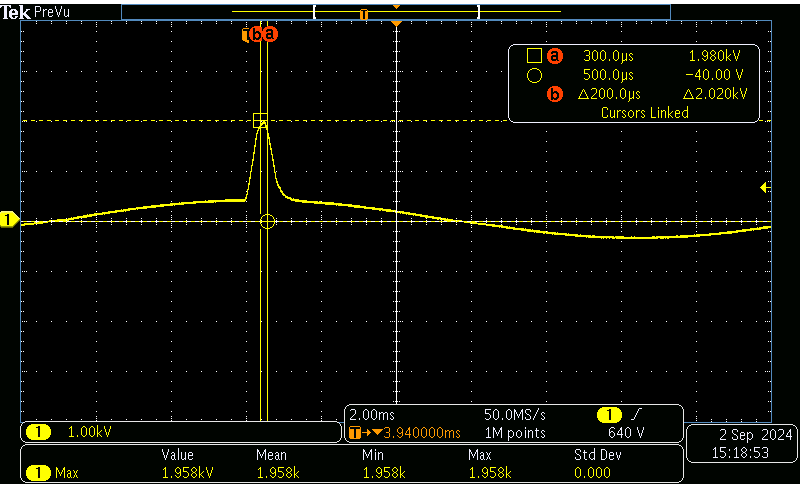Screen dimensions: 800x487
Task: Click the square cursor marker on waveform peak
Action: click(x=261, y=119)
